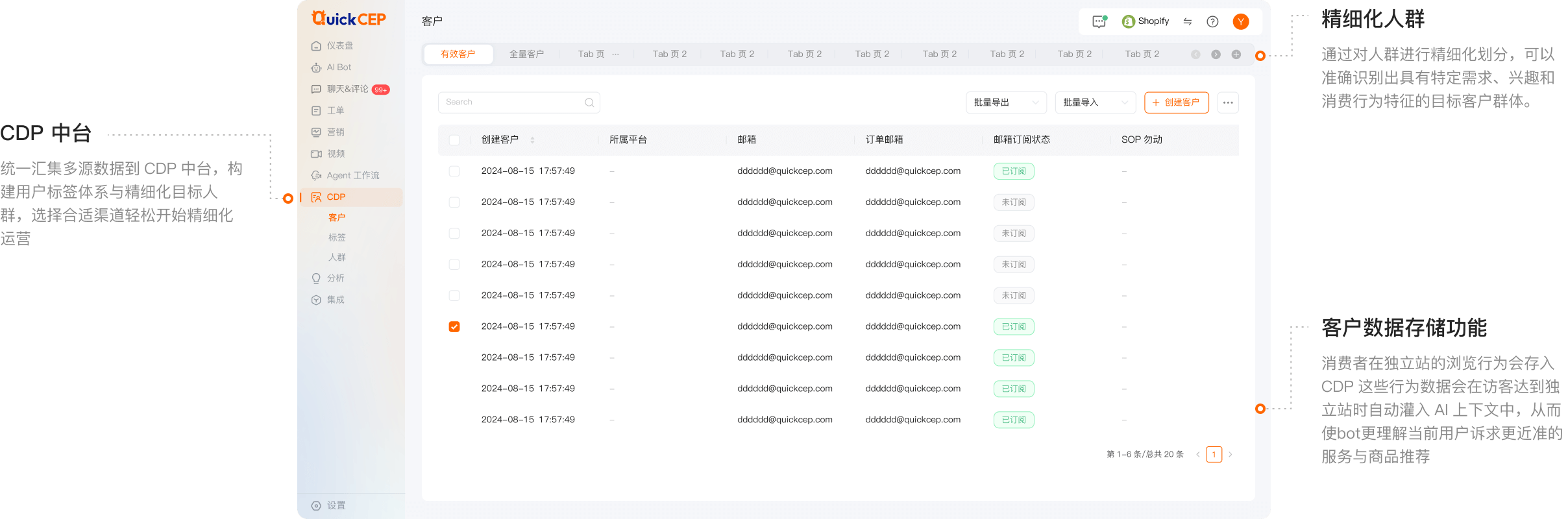The image size is (1568, 519).
Task: Uncheck the checked orange row checkbox
Action: coord(454,326)
